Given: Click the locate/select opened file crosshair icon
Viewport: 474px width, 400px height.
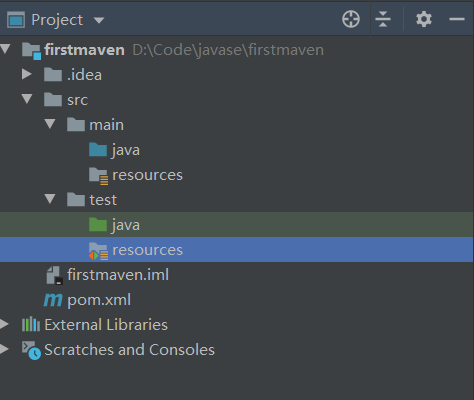Looking at the screenshot, I should (351, 19).
